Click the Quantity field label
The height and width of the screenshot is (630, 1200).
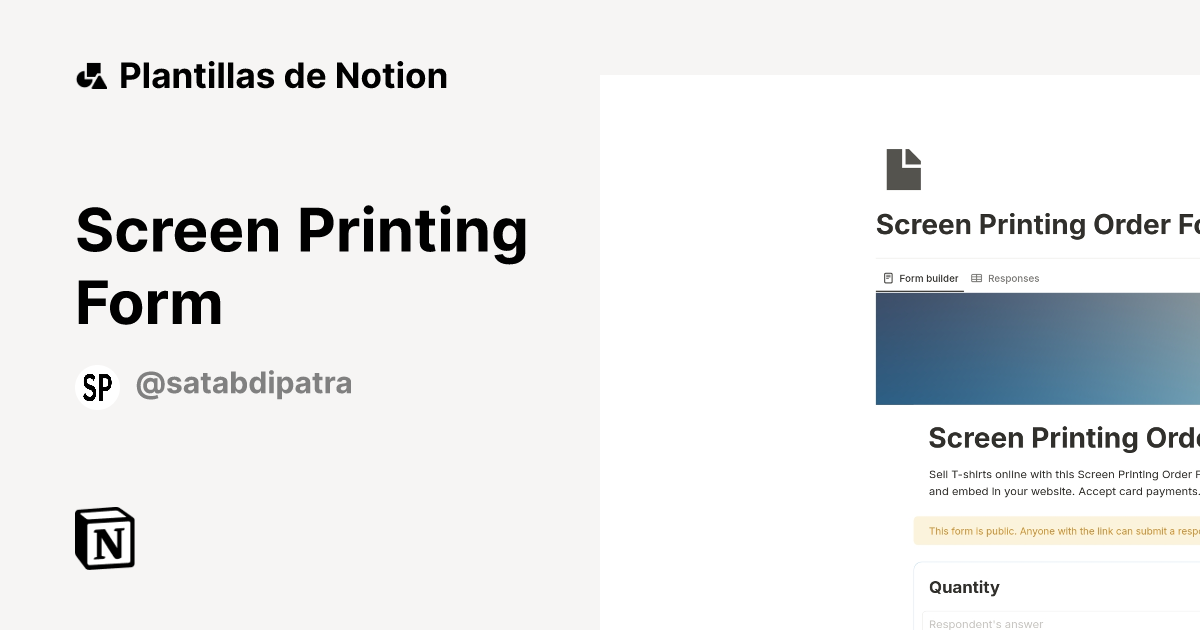coord(963,587)
